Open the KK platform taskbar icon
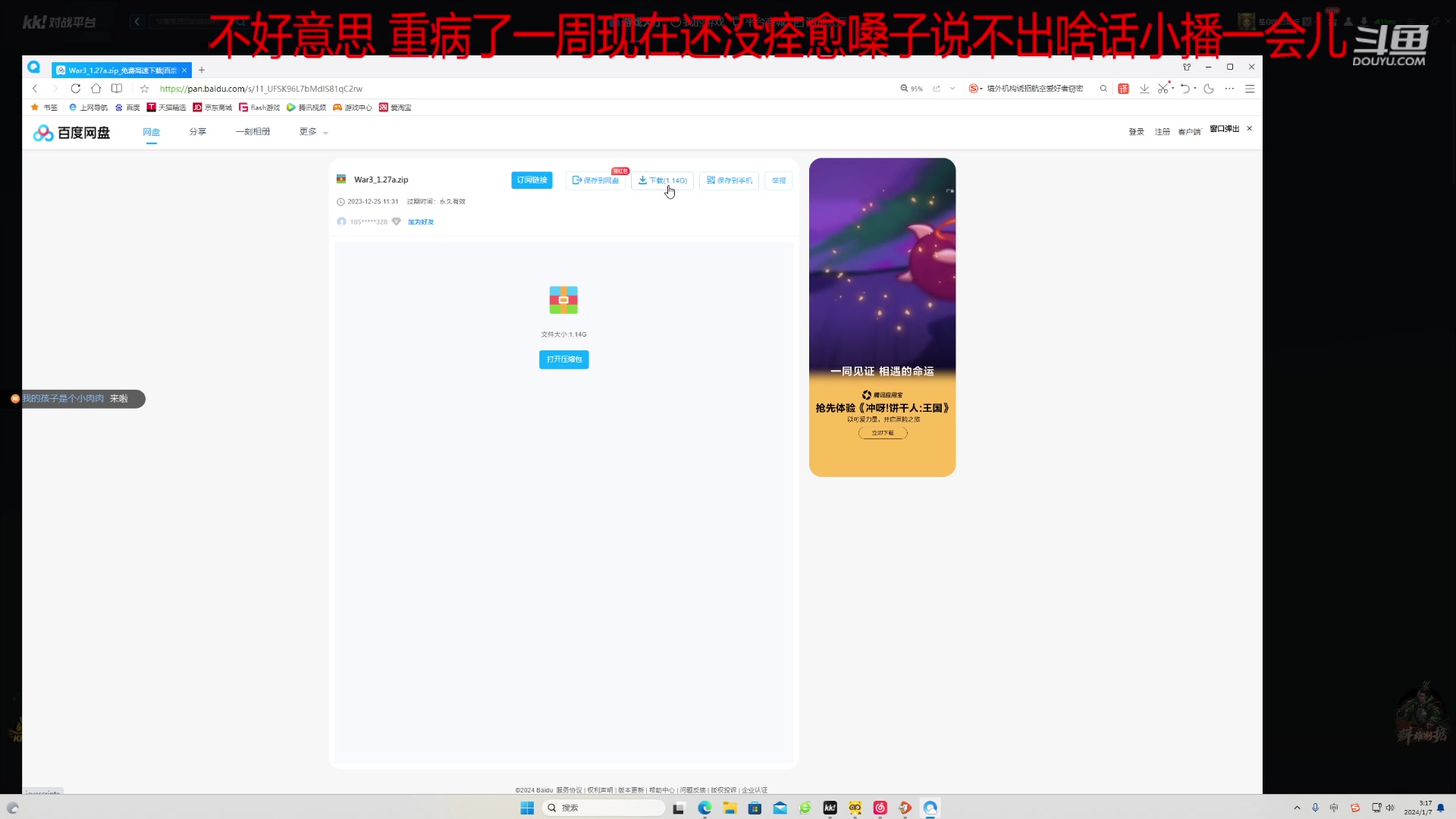The height and width of the screenshot is (819, 1456). click(830, 808)
